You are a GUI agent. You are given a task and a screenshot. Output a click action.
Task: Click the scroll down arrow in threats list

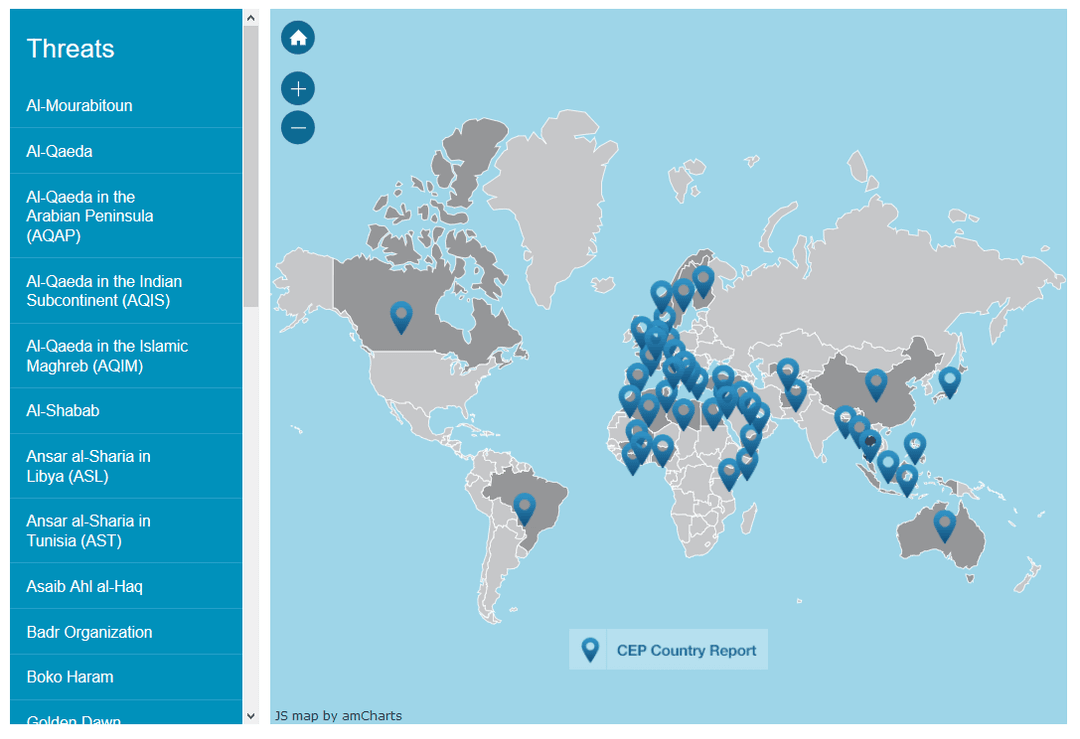(250, 715)
